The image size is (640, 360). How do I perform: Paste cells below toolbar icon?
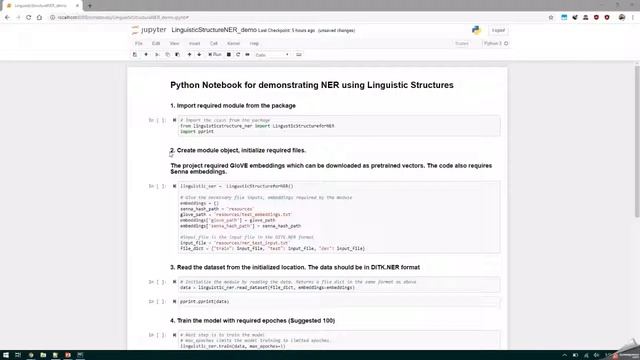tap(178, 54)
